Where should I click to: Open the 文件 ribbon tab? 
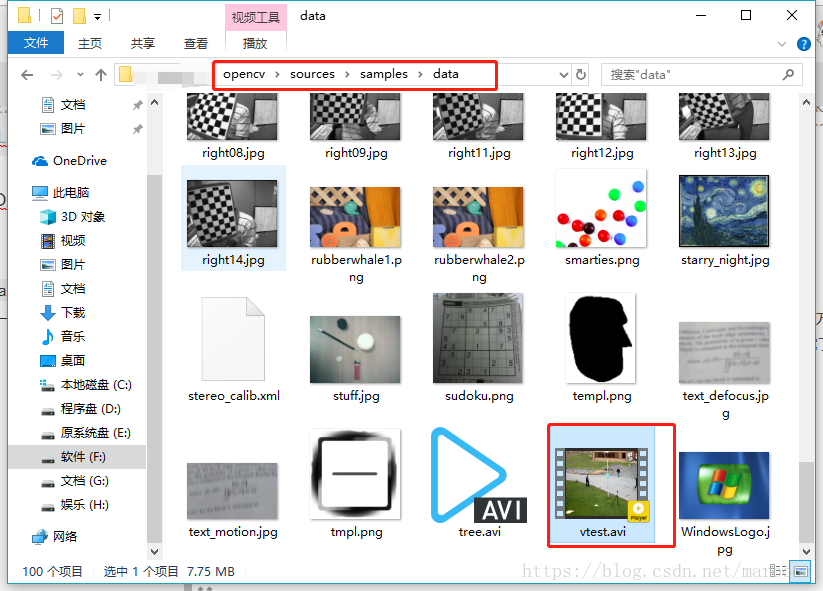coord(36,43)
